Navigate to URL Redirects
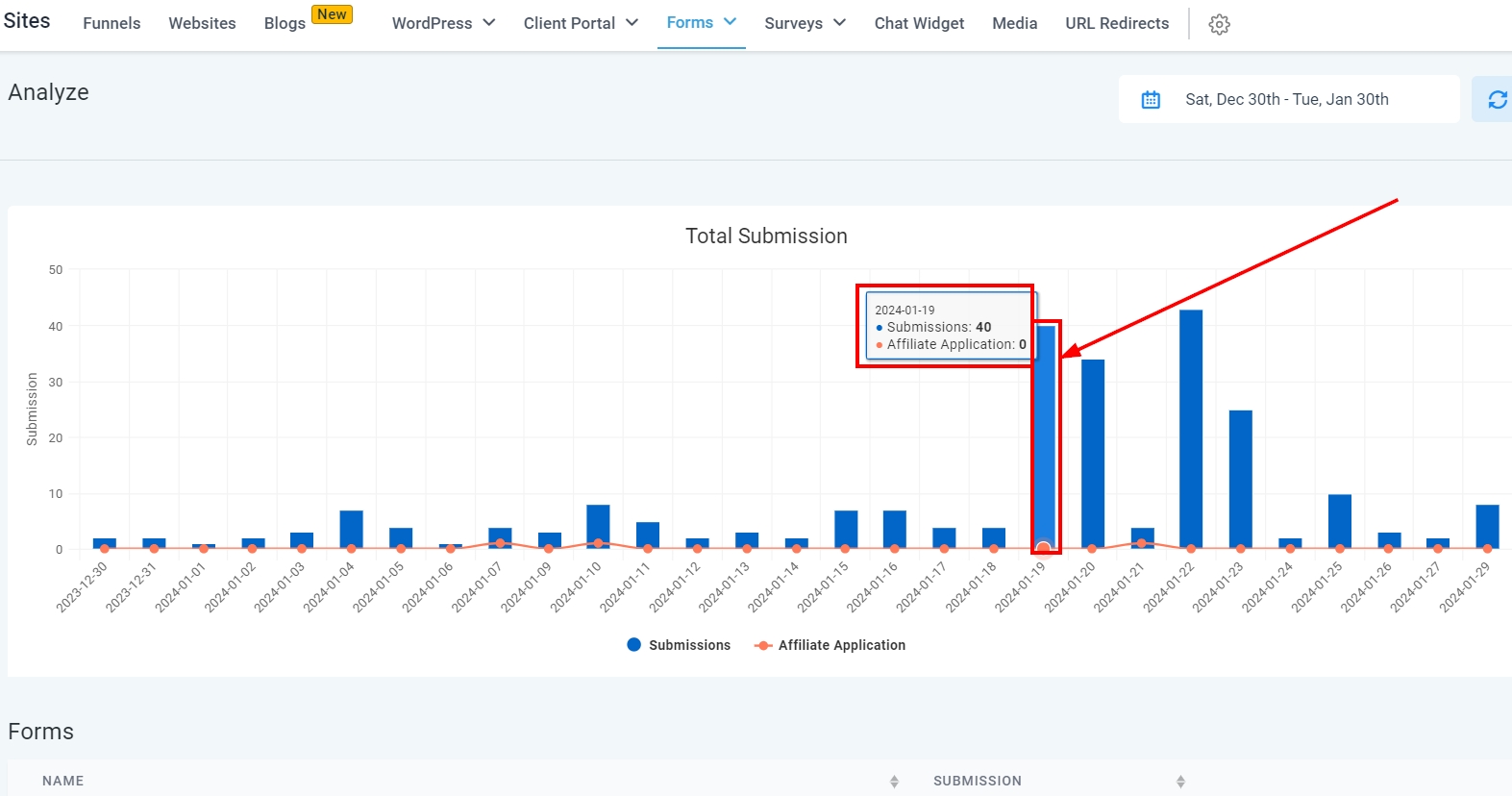1512x796 pixels. pyautogui.click(x=1117, y=23)
